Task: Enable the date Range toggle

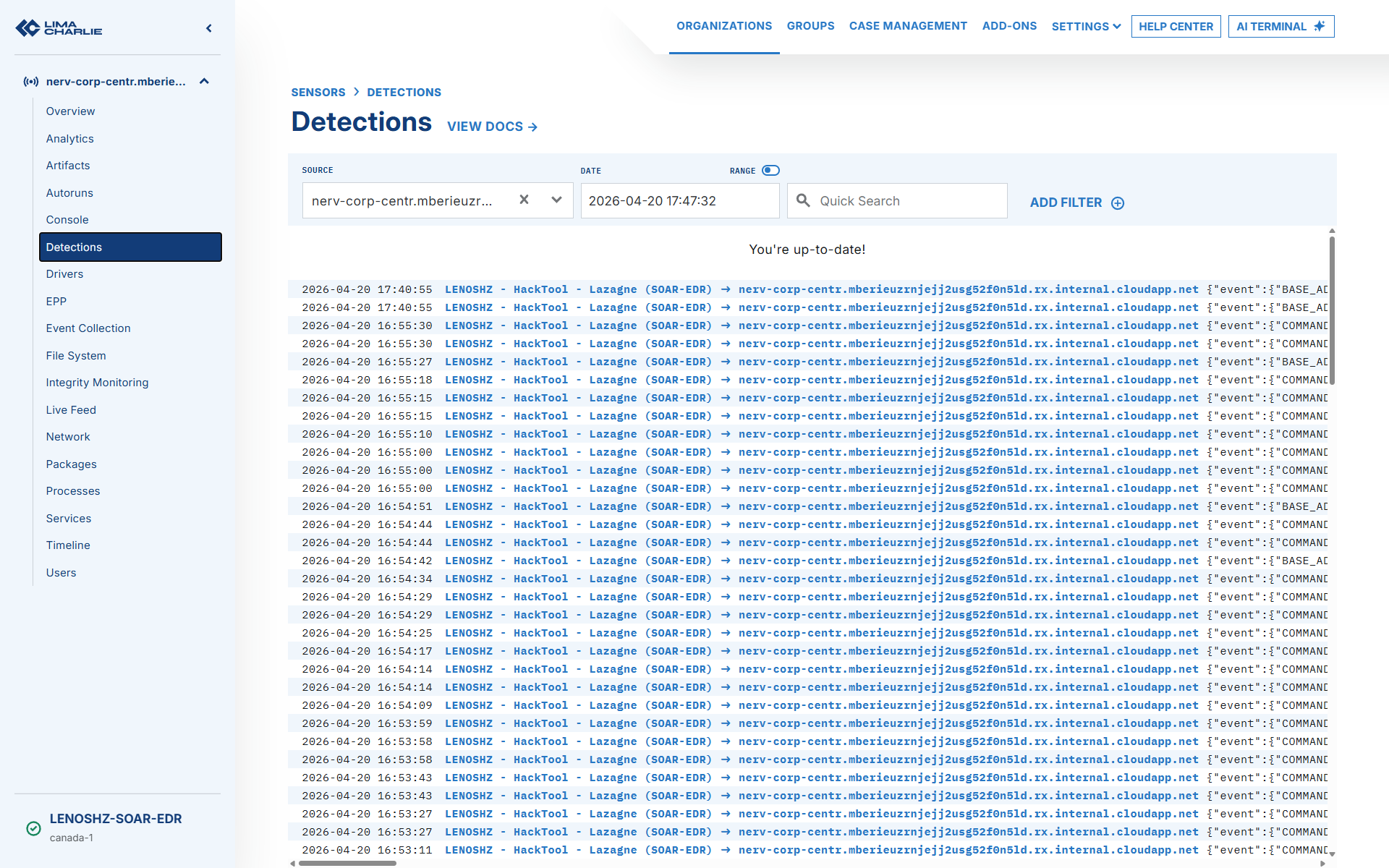Action: coord(770,171)
